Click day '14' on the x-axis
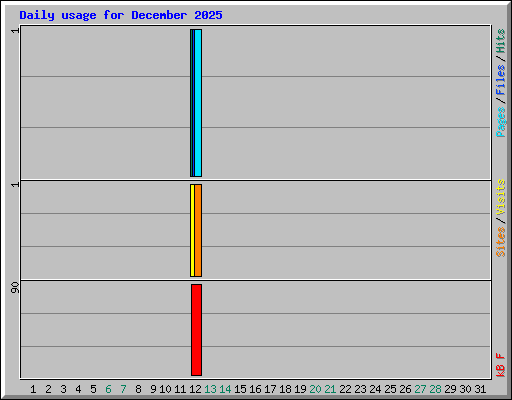512x400 pixels. pos(225,389)
